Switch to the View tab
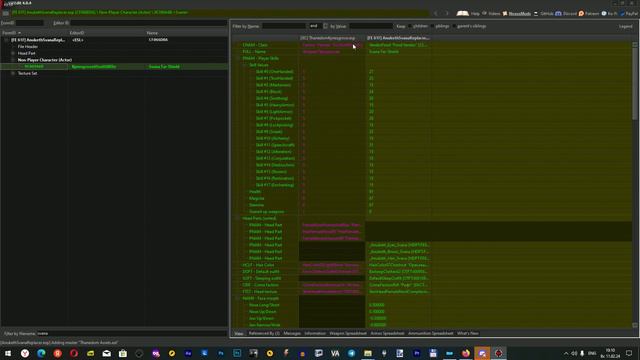 click(239, 333)
